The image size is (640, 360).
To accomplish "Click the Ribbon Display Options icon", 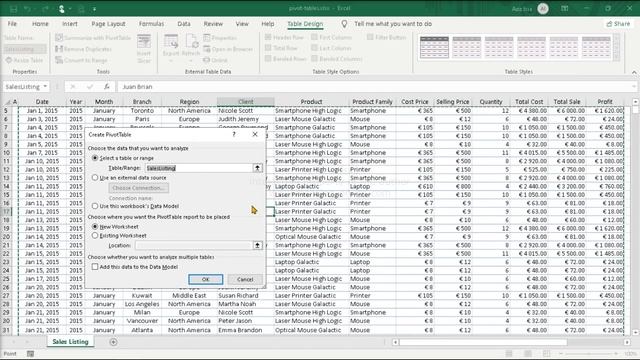I will [x=564, y=8].
